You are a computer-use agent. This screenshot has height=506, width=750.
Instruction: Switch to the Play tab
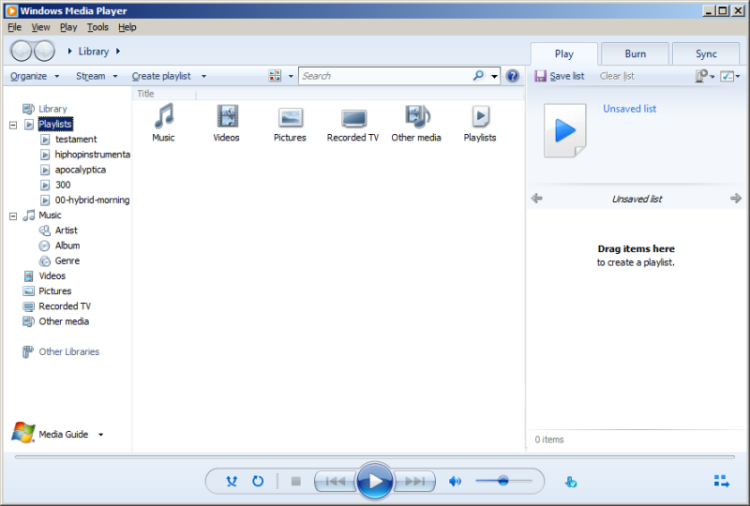[x=564, y=54]
